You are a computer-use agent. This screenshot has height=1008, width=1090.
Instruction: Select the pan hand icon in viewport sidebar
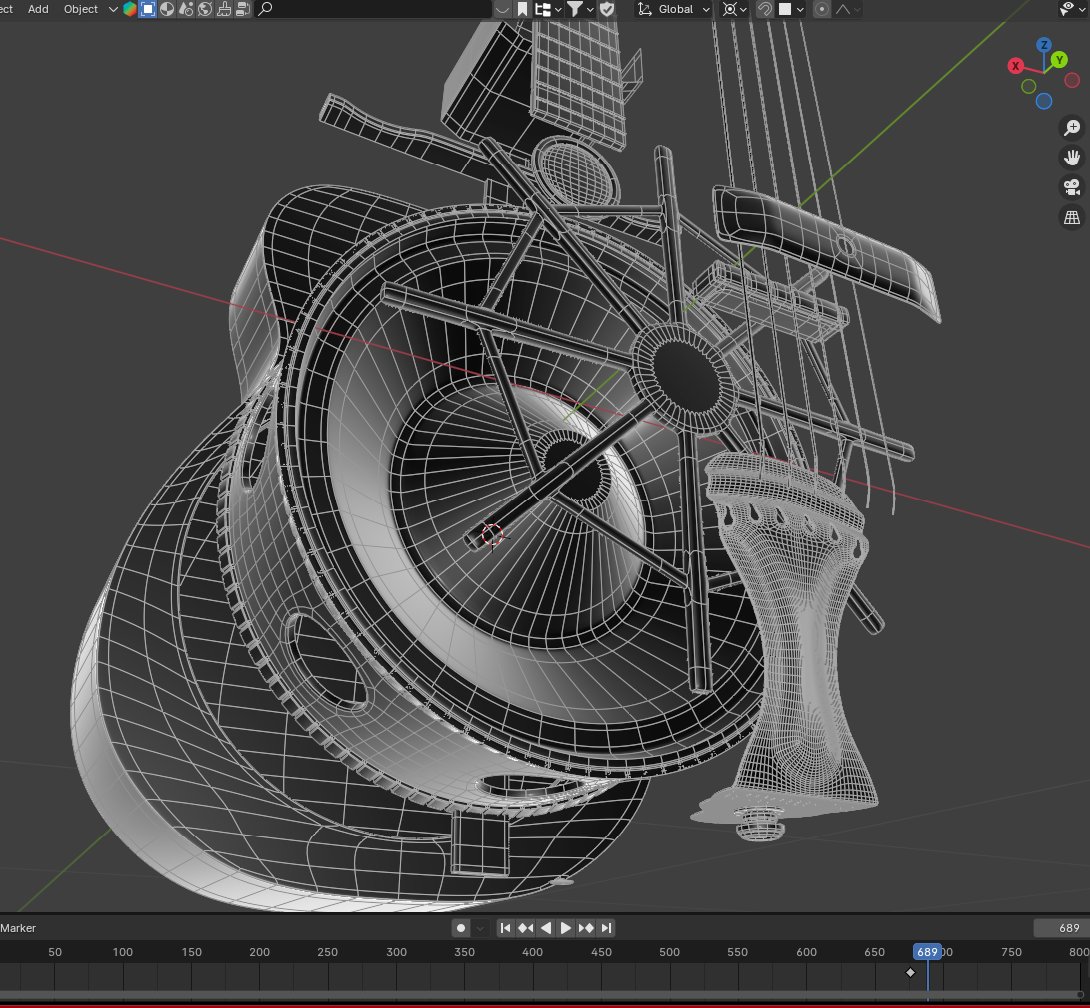click(1071, 156)
